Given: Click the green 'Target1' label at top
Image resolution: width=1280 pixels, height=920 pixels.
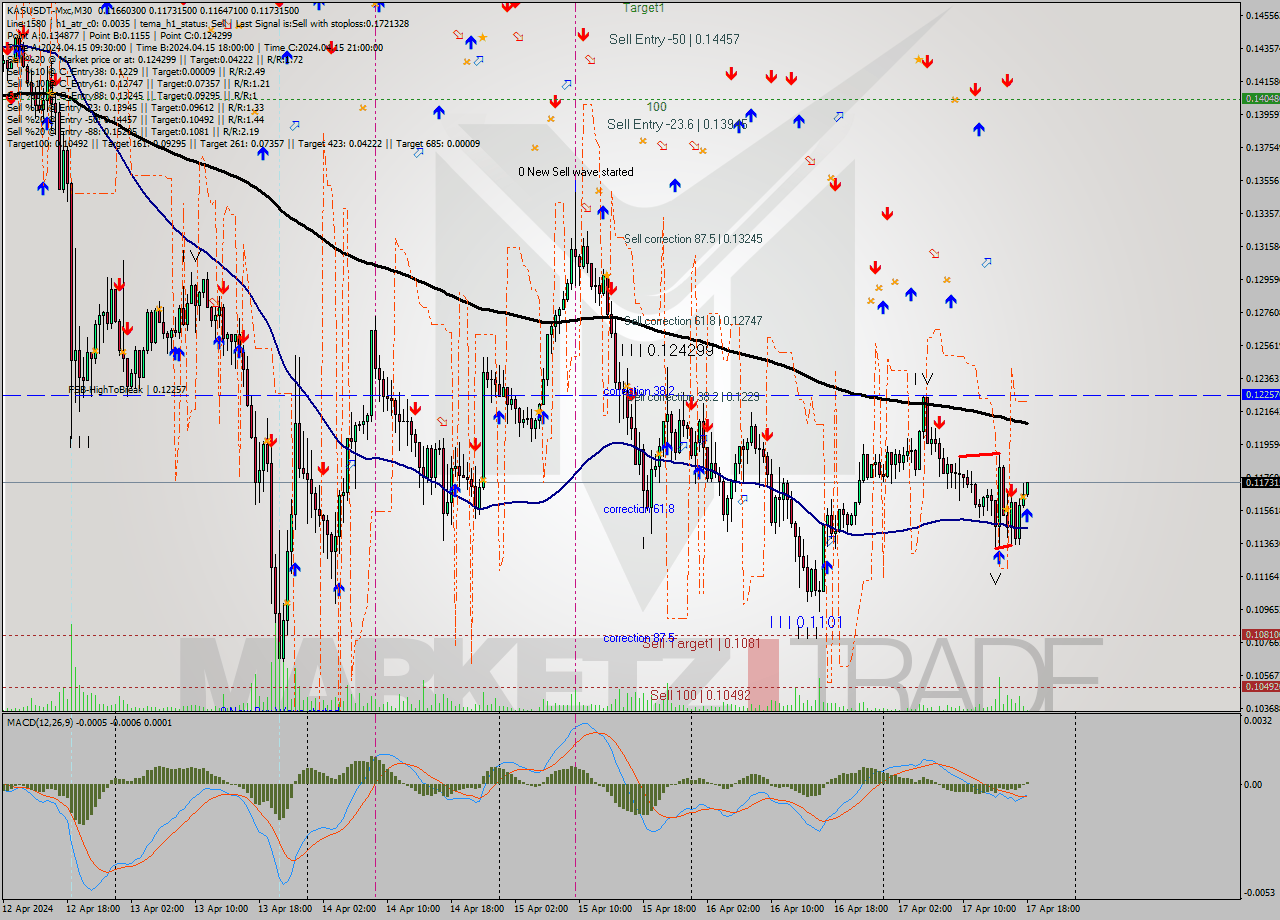Looking at the screenshot, I should tap(643, 8).
